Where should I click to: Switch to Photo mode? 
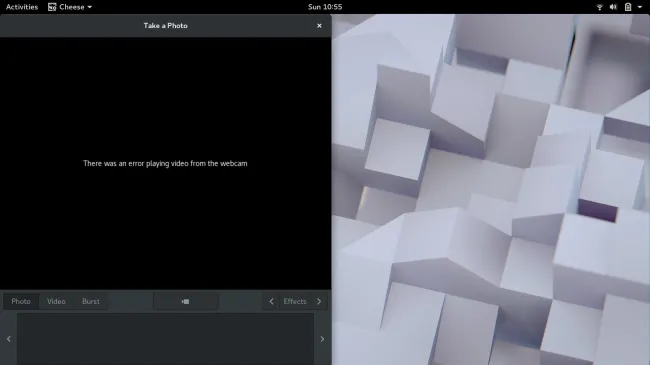(21, 302)
